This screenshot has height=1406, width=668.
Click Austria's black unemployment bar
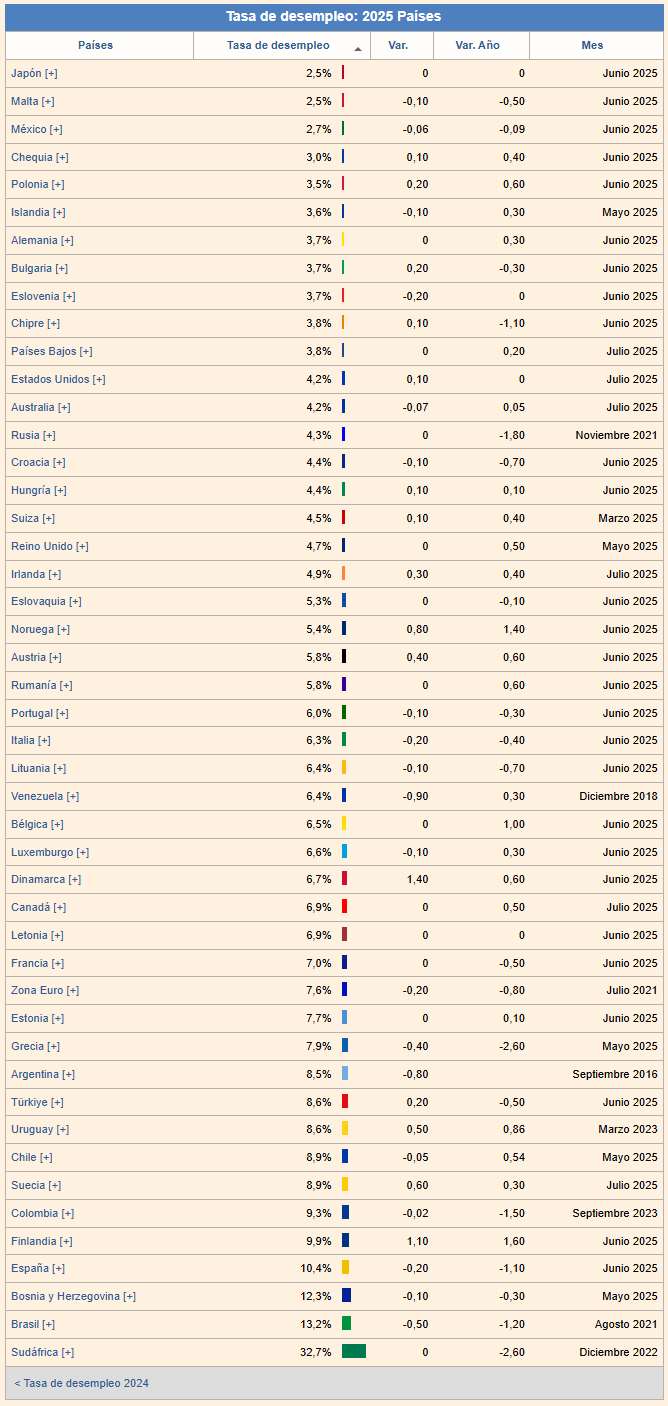[x=344, y=657]
